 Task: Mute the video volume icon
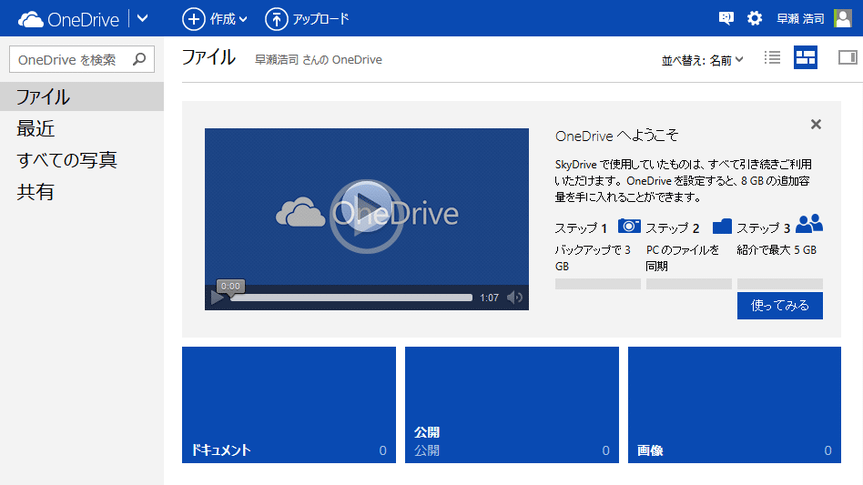(515, 298)
